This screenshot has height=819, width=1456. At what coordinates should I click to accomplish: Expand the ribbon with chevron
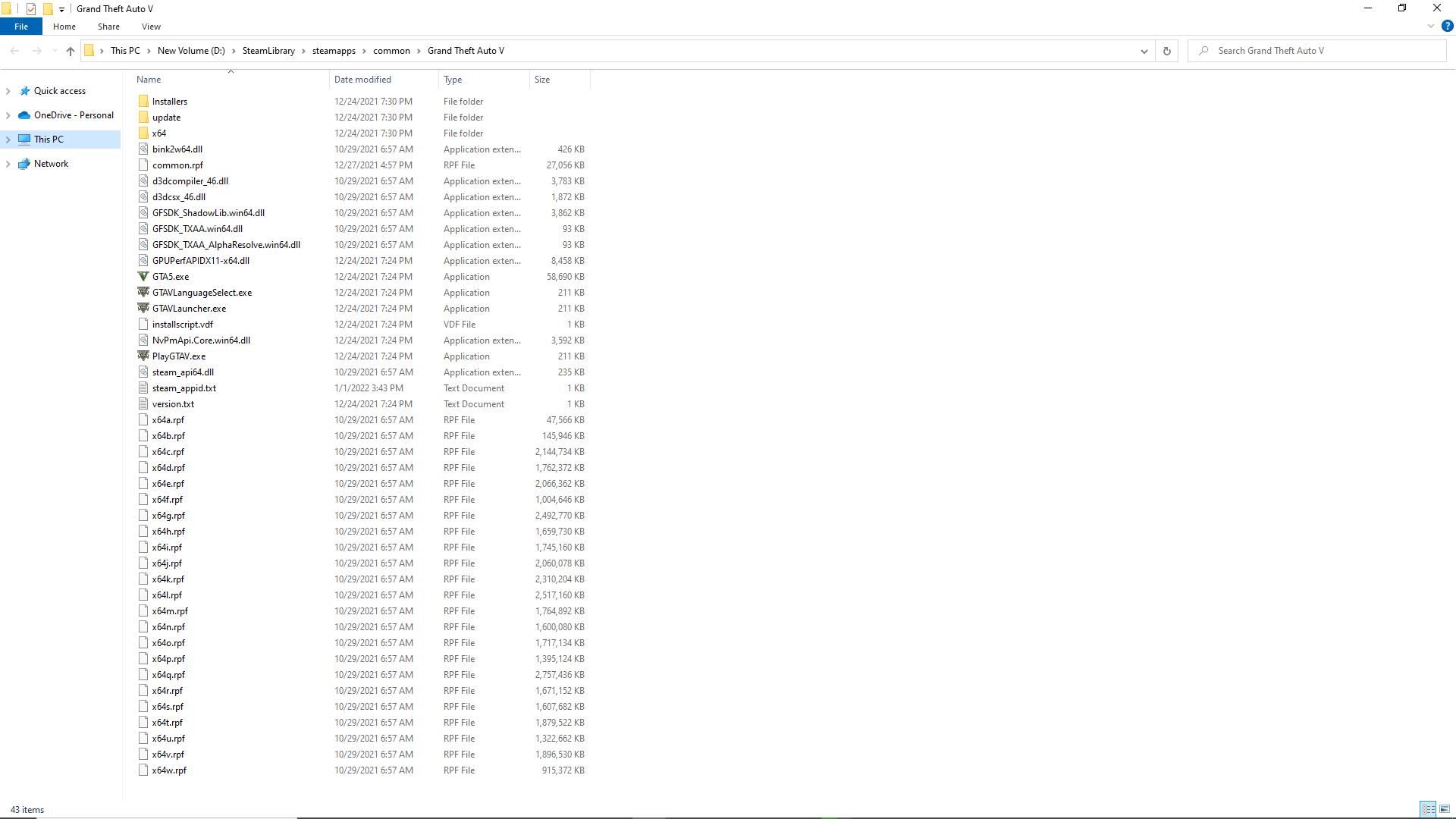pyautogui.click(x=1431, y=26)
